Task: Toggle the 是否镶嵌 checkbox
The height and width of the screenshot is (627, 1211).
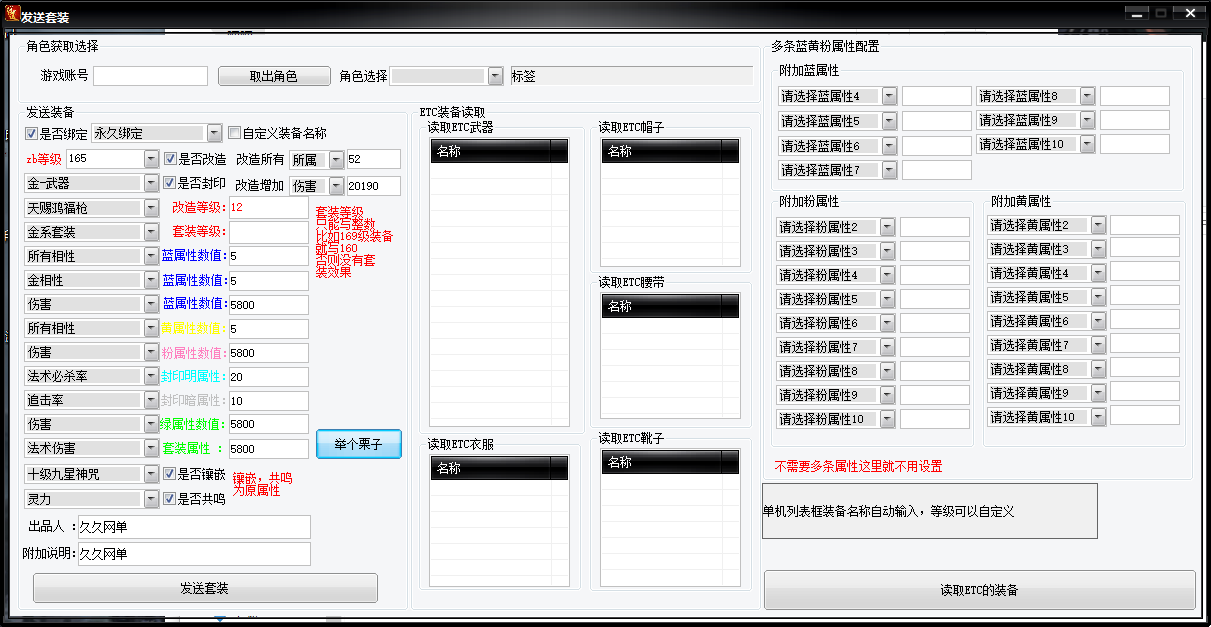Action: 170,474
